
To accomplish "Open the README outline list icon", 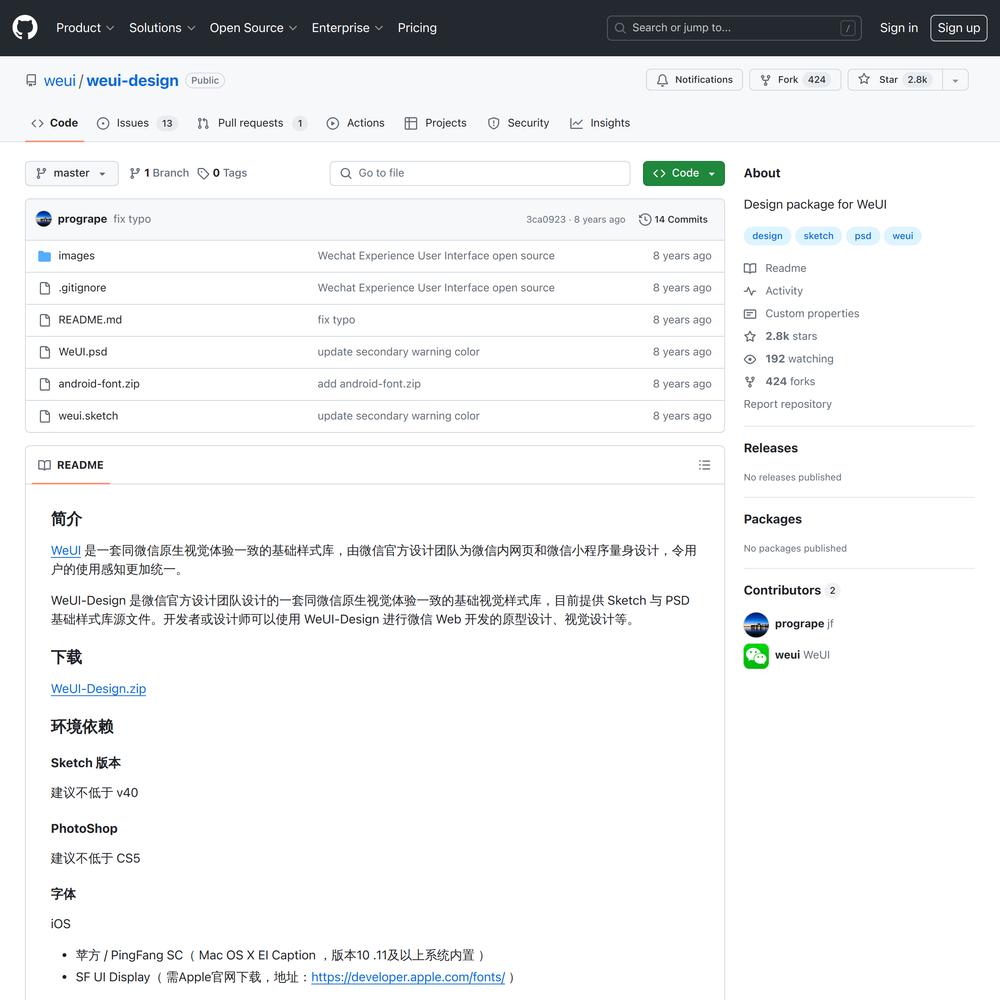I will [x=704, y=465].
